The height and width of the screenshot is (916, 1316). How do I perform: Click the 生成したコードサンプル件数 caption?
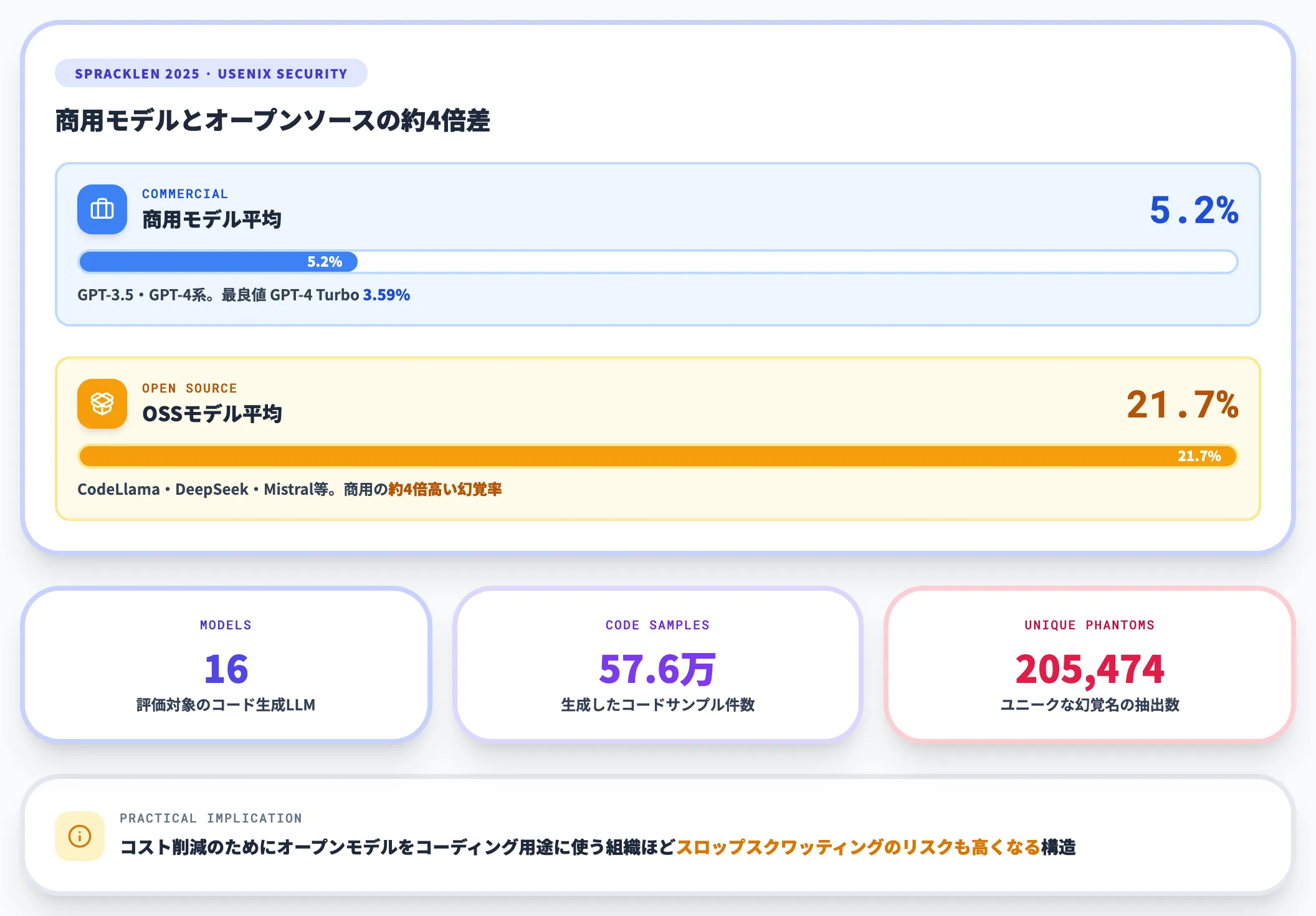(658, 705)
